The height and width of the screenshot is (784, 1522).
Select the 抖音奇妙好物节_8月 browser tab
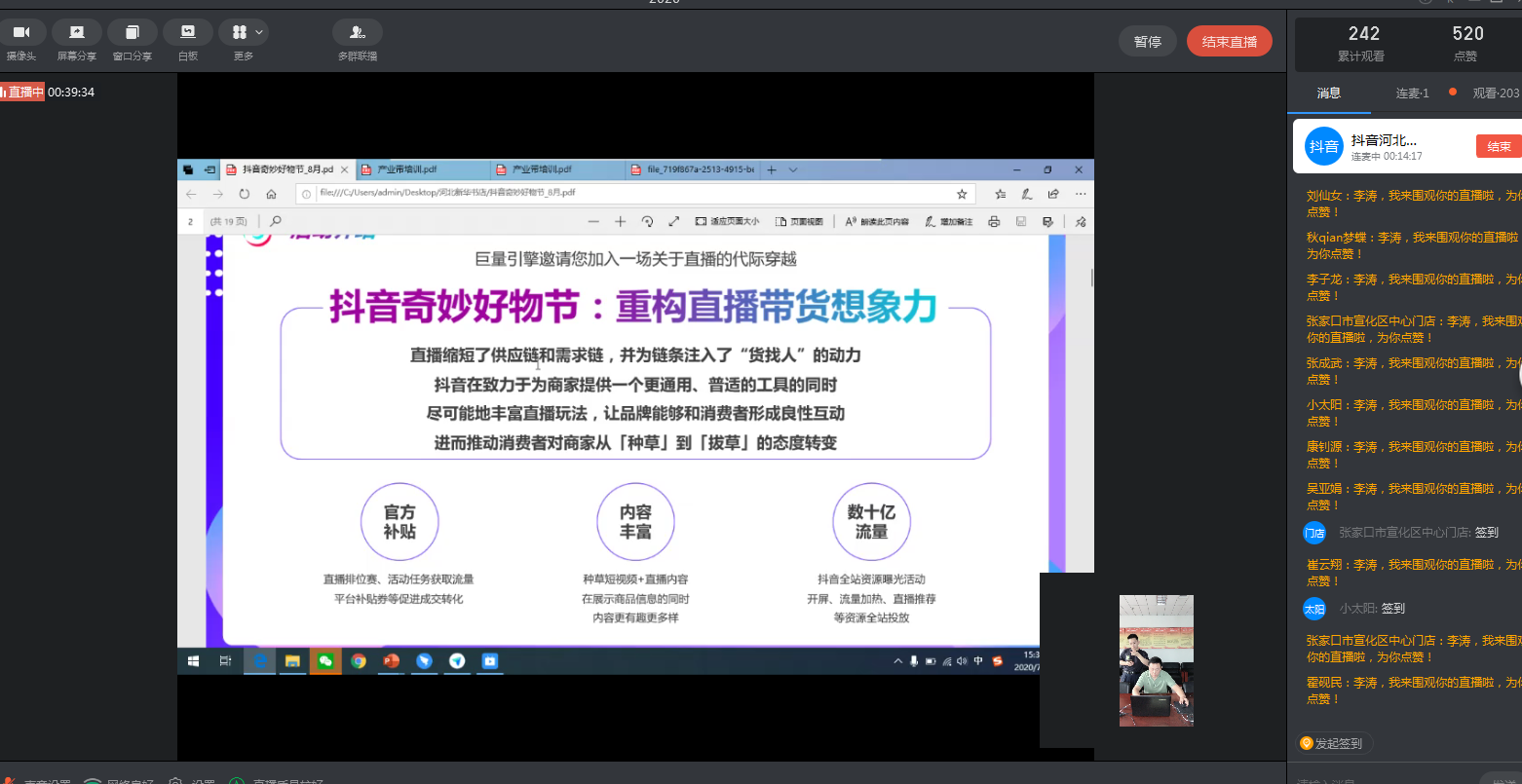point(287,169)
